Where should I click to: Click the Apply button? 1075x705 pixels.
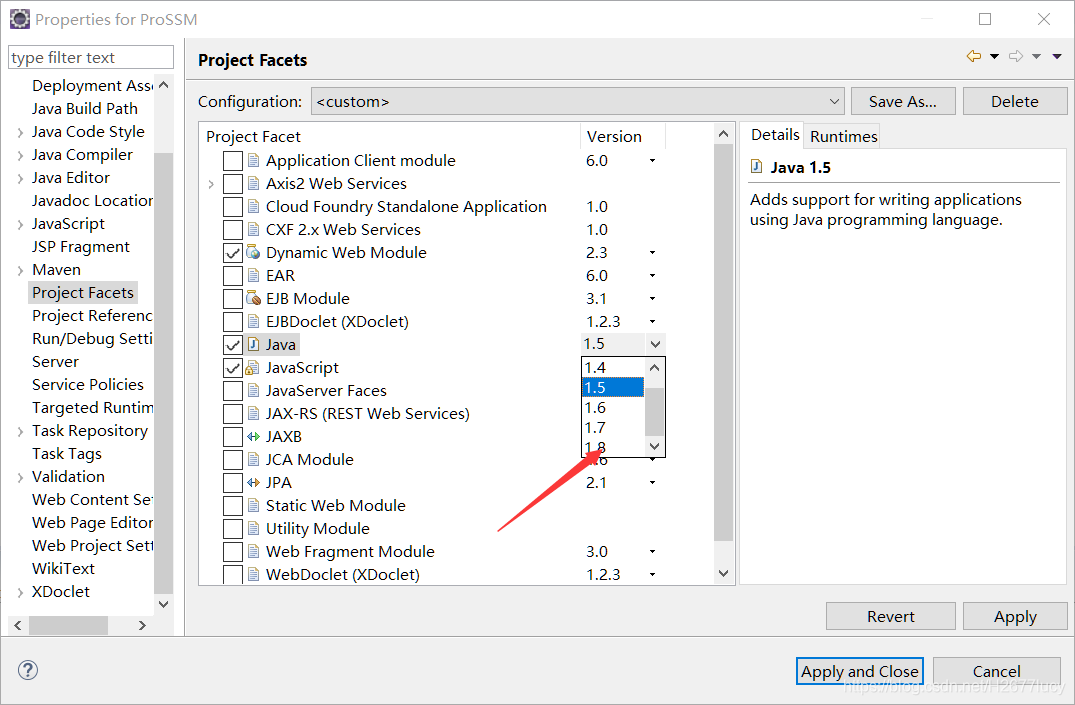[1015, 616]
